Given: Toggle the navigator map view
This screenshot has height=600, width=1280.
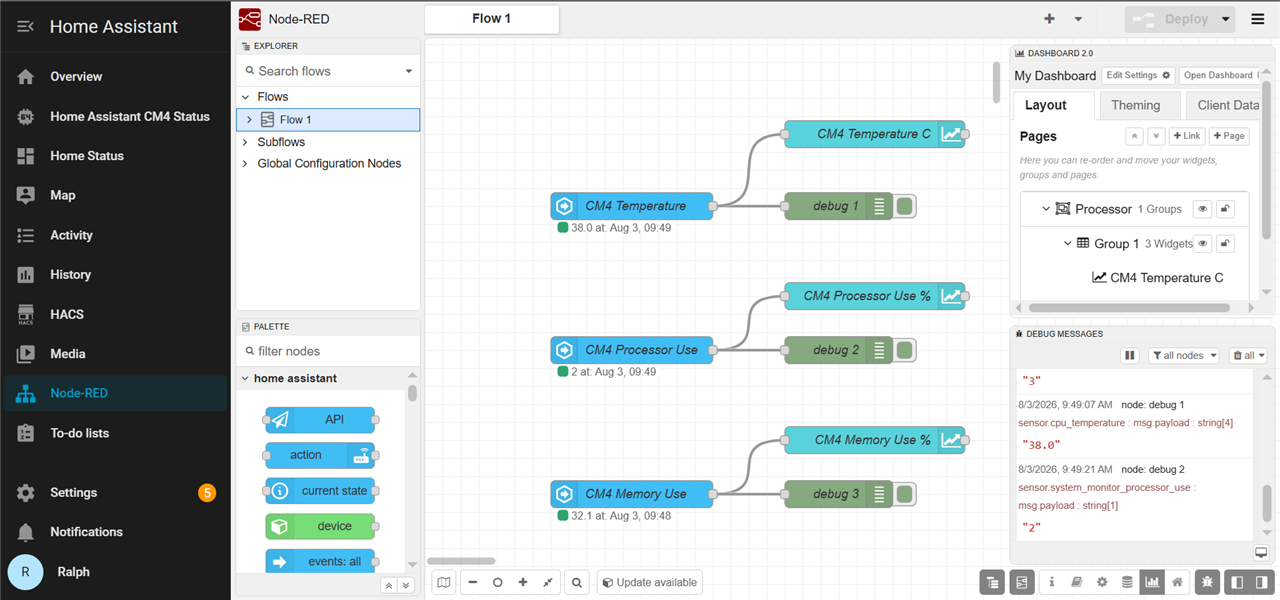Looking at the screenshot, I should pyautogui.click(x=444, y=582).
